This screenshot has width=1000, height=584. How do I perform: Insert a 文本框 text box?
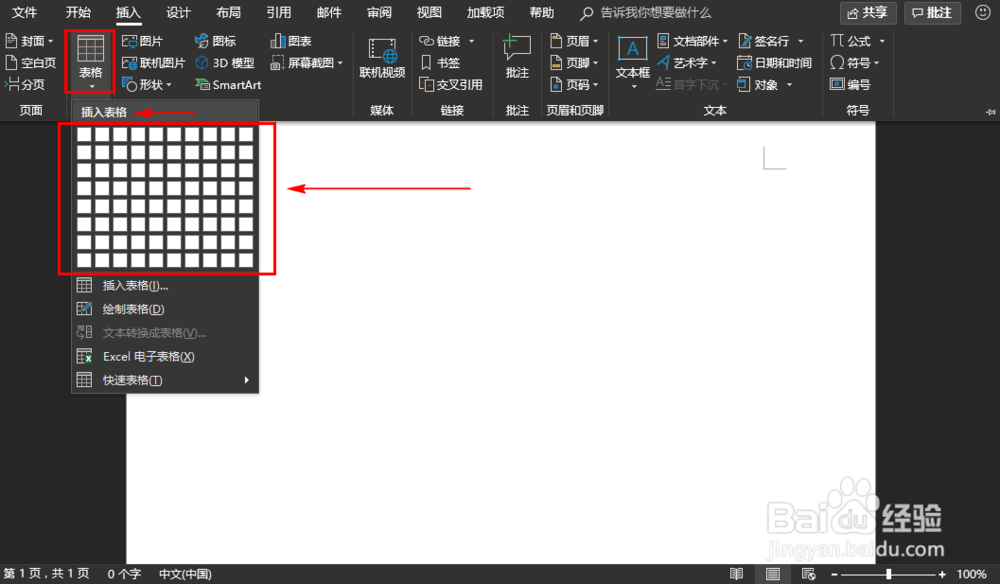click(633, 62)
